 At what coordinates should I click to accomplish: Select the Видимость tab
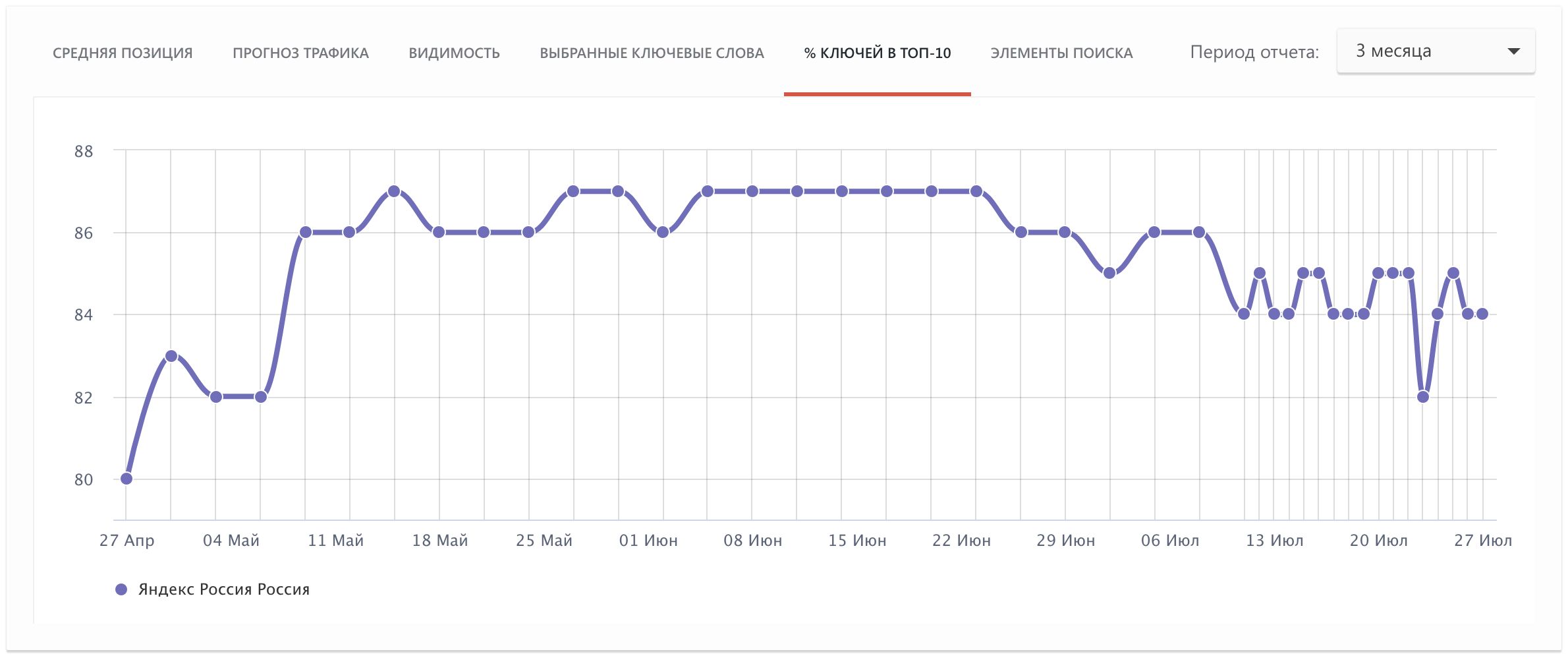[x=454, y=53]
